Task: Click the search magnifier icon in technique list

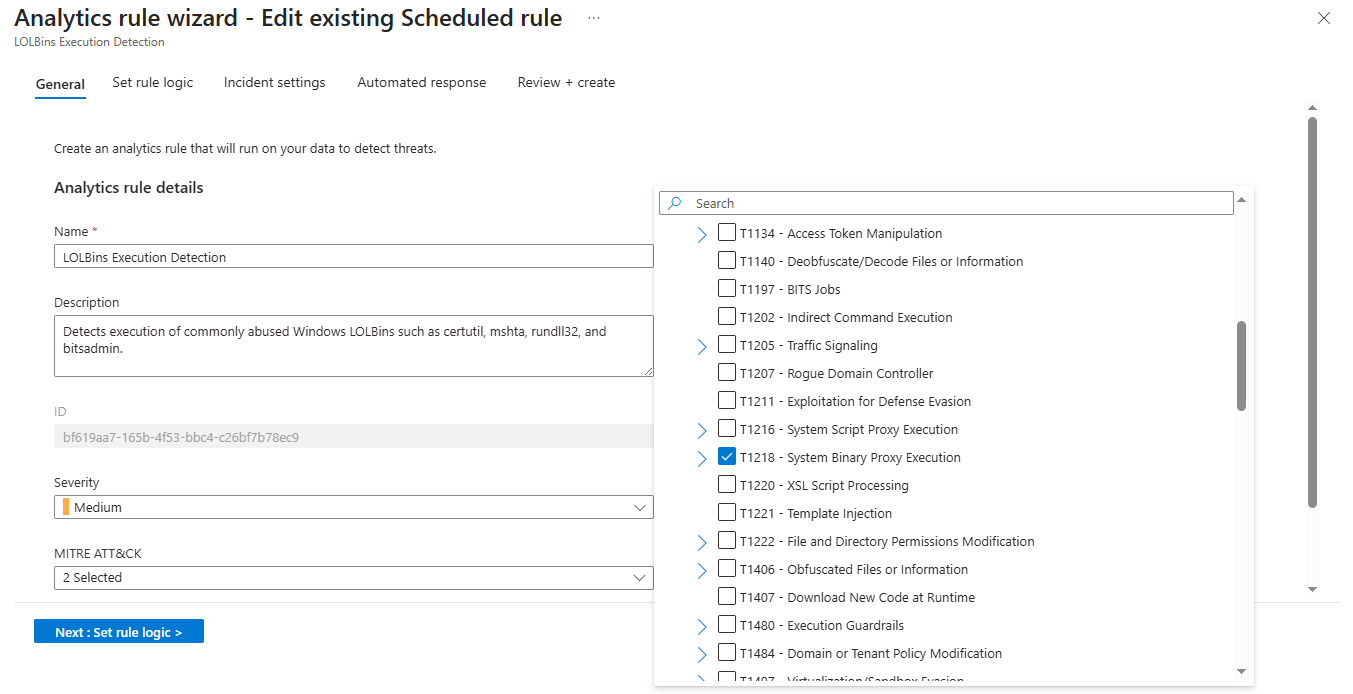Action: pyautogui.click(x=675, y=203)
